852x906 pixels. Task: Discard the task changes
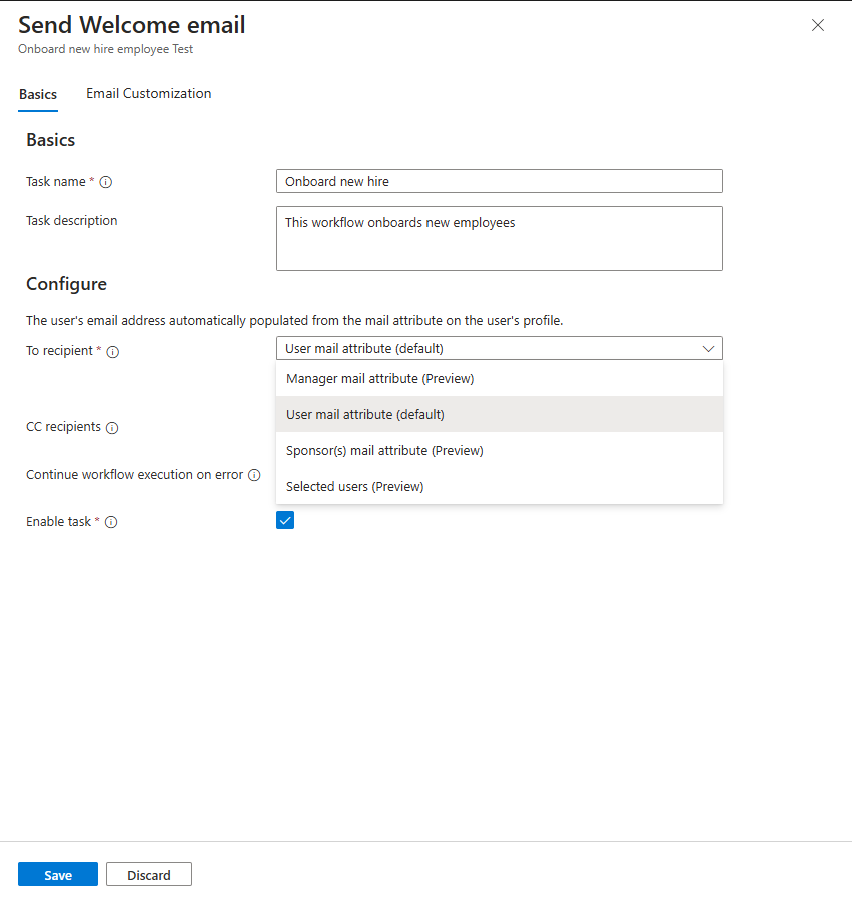click(148, 874)
